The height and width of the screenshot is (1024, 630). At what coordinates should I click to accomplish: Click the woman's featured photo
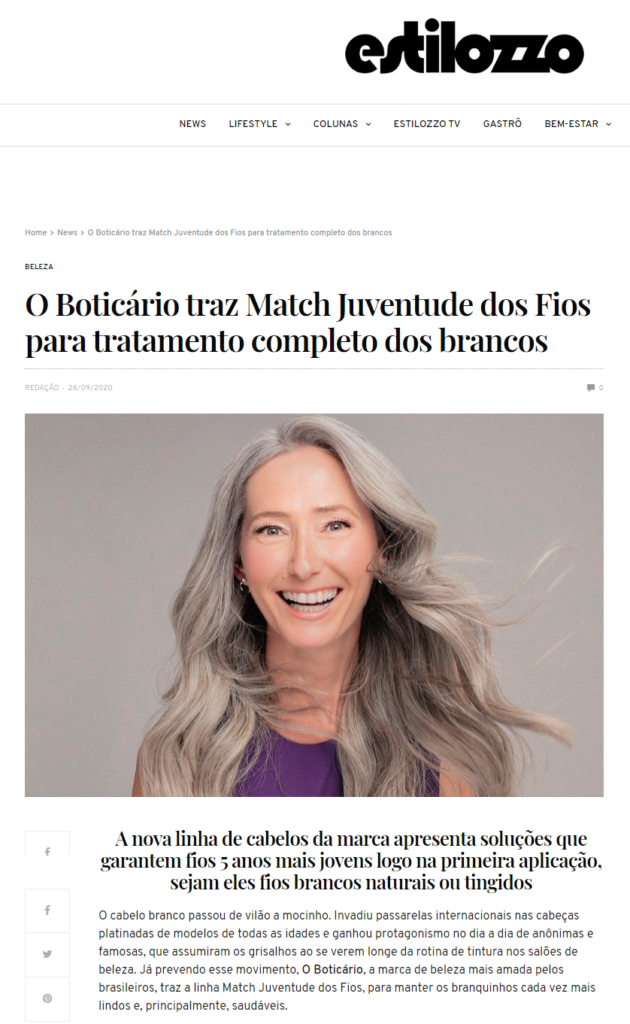coord(314,605)
